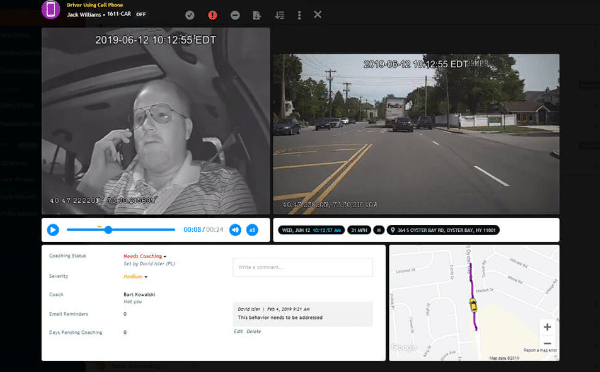This screenshot has height=372, width=600.
Task: Click the gray minus circle icon
Action: click(235, 15)
